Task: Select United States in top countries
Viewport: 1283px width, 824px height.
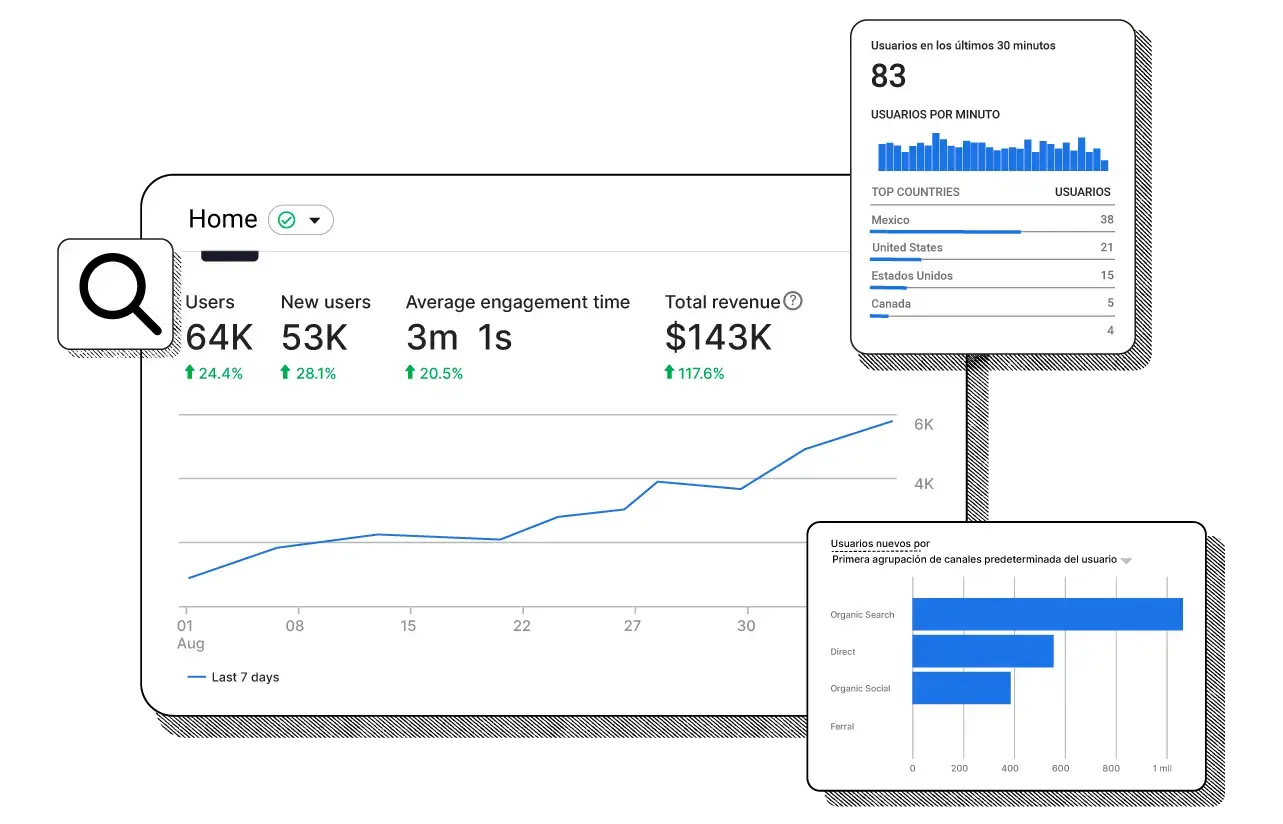Action: 907,247
